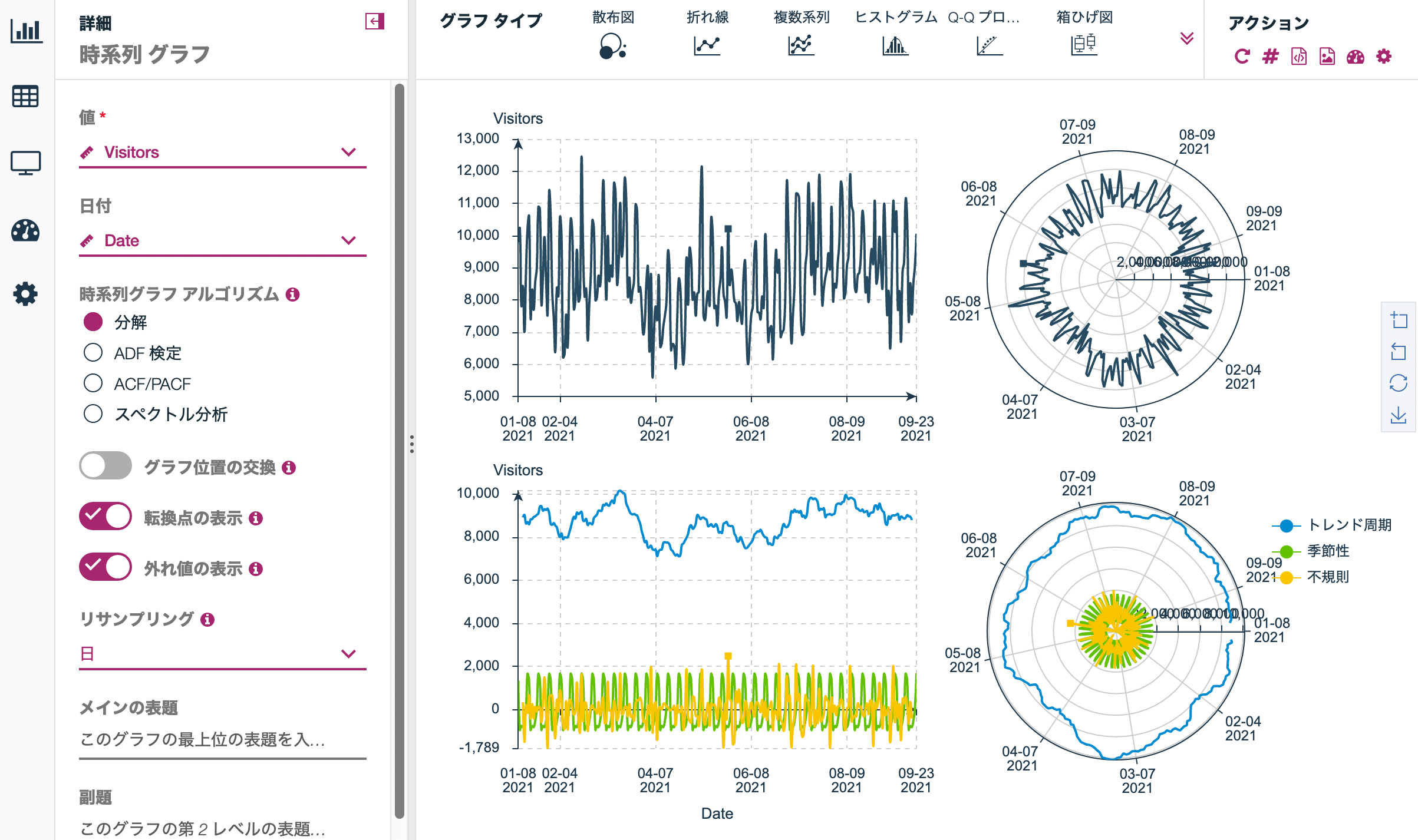The image size is (1418, 840).
Task: Click the hash (#) action icon
Action: point(1270,57)
